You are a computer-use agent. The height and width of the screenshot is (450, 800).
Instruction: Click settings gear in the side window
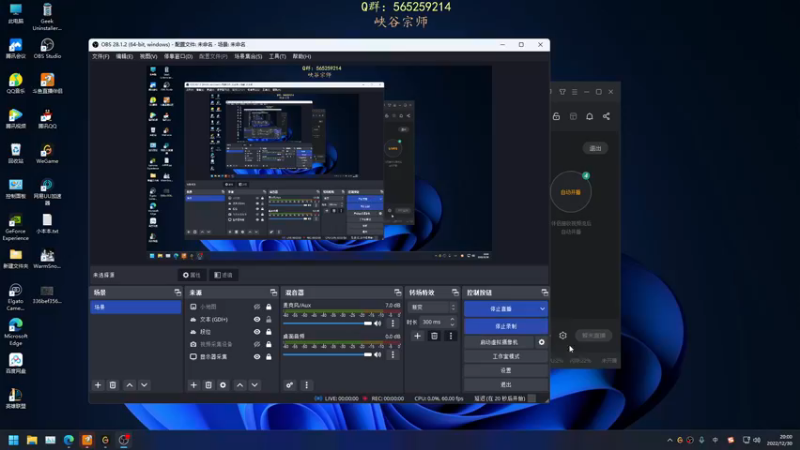[x=563, y=335]
